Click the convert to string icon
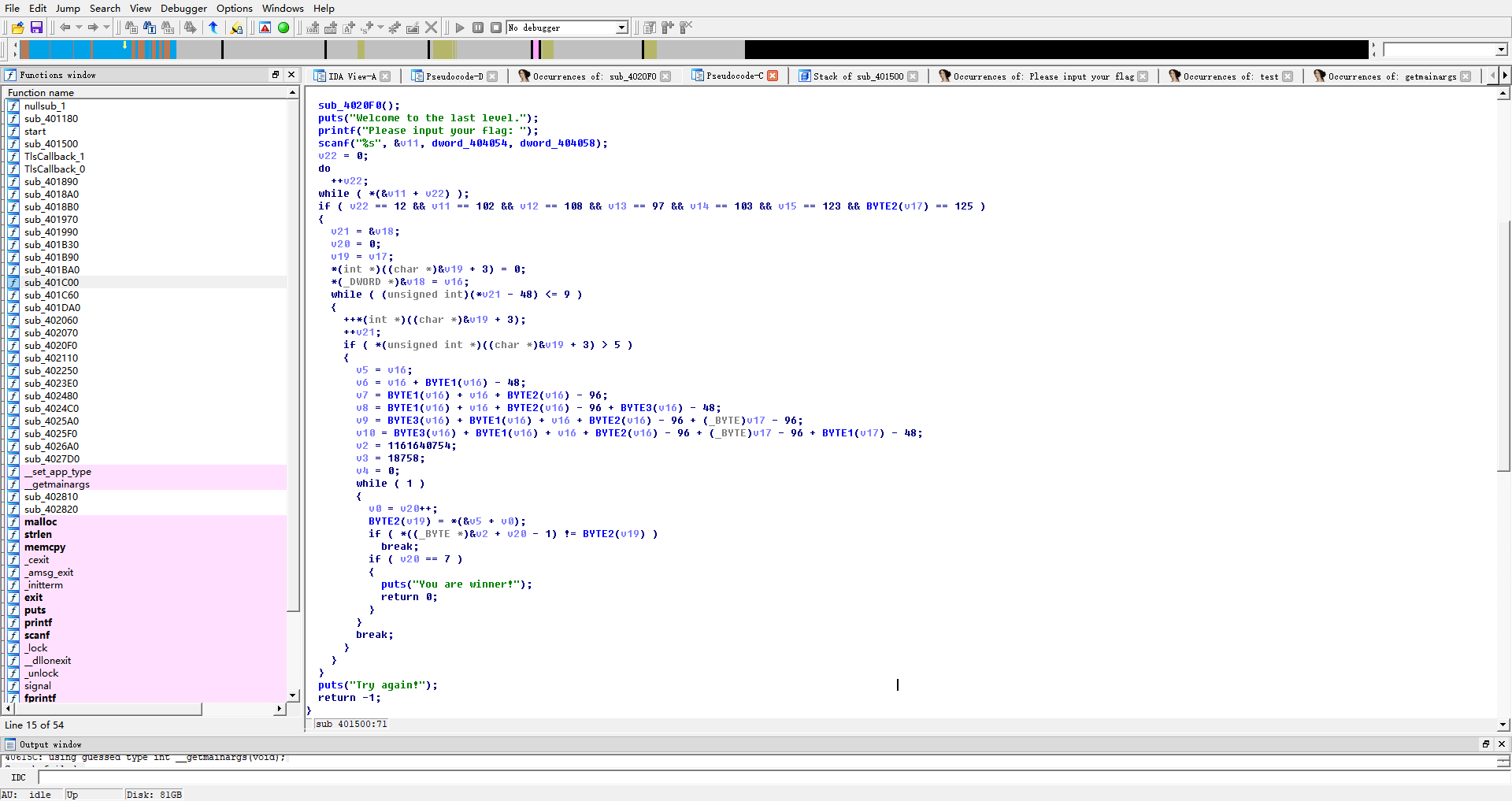 [349, 28]
